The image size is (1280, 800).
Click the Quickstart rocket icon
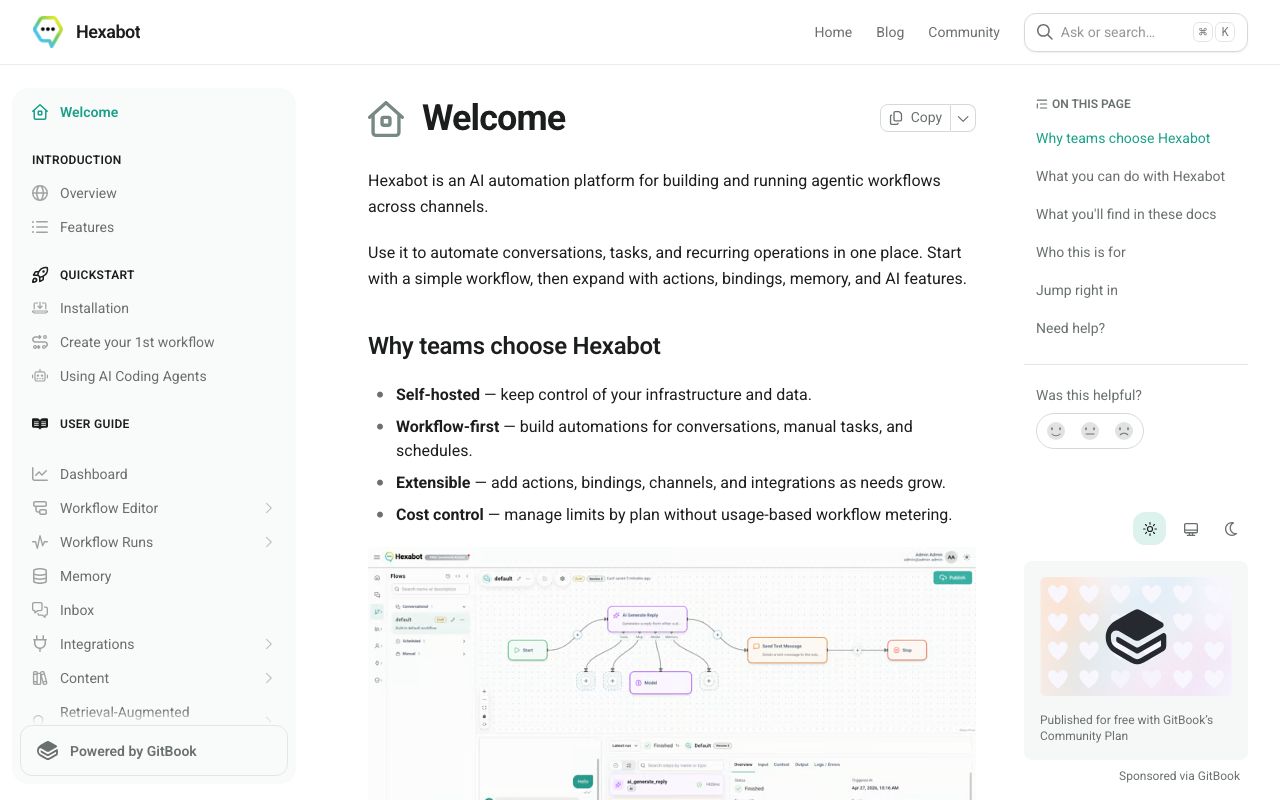pos(40,275)
